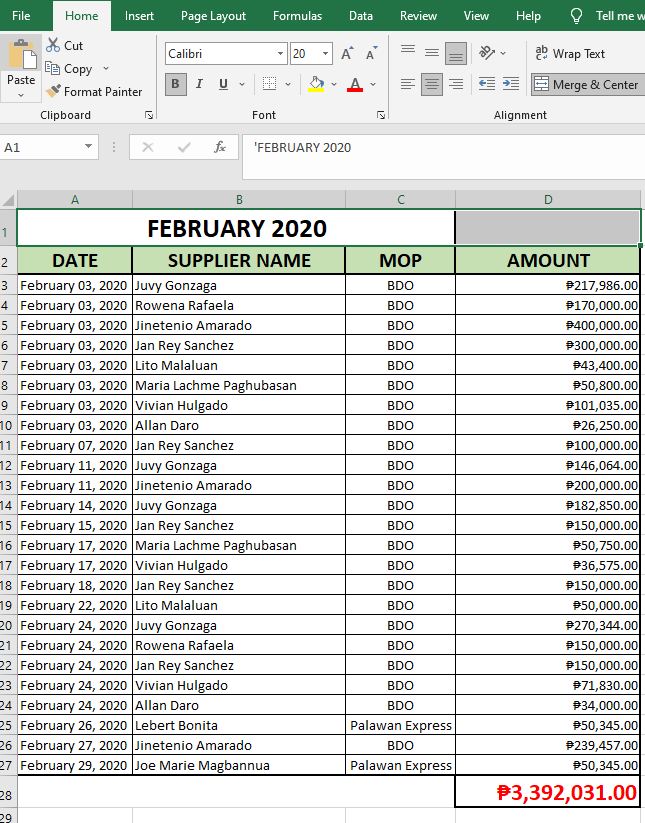
Task: Click the Name Box showing A1
Action: [41, 147]
